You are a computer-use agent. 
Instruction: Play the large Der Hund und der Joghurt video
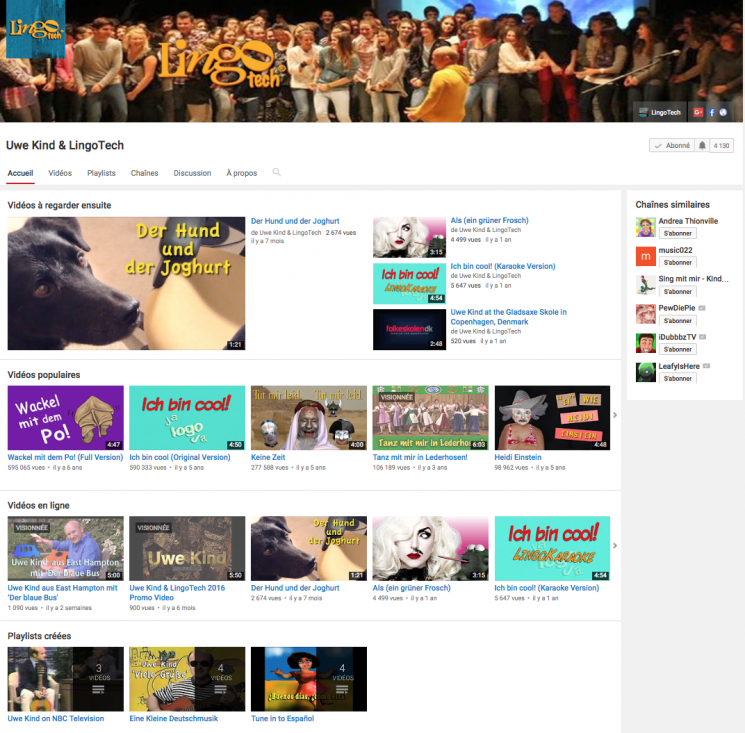(126, 284)
